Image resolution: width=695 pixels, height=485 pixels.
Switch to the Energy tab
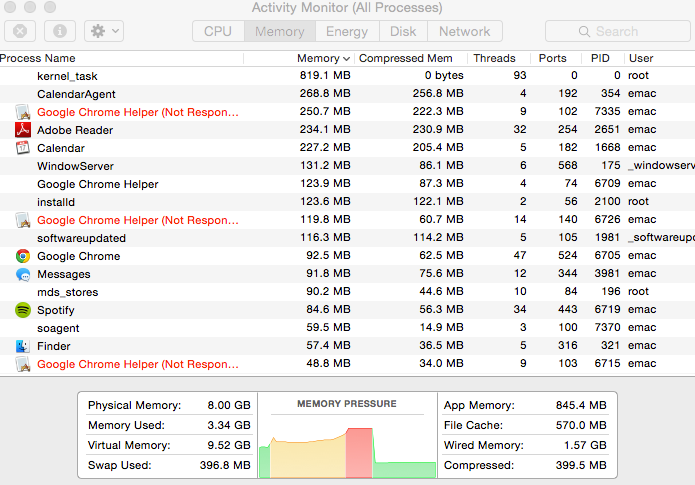(347, 31)
